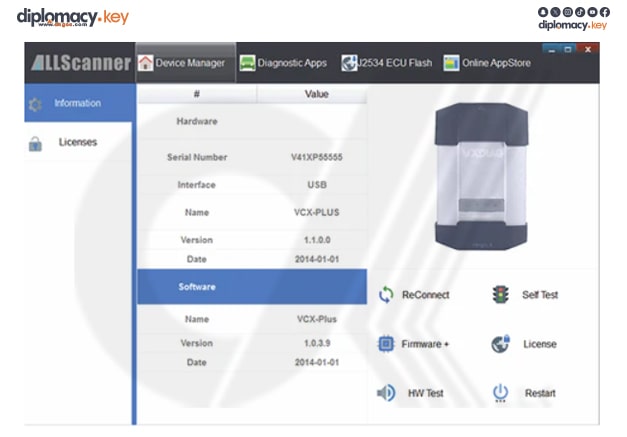
Task: Click the Serial Number label
Action: click(x=197, y=157)
